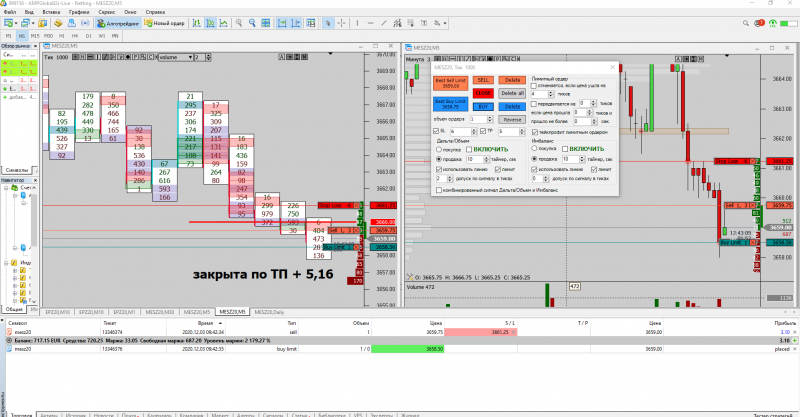Open the volume dropdown on chart

(175, 57)
